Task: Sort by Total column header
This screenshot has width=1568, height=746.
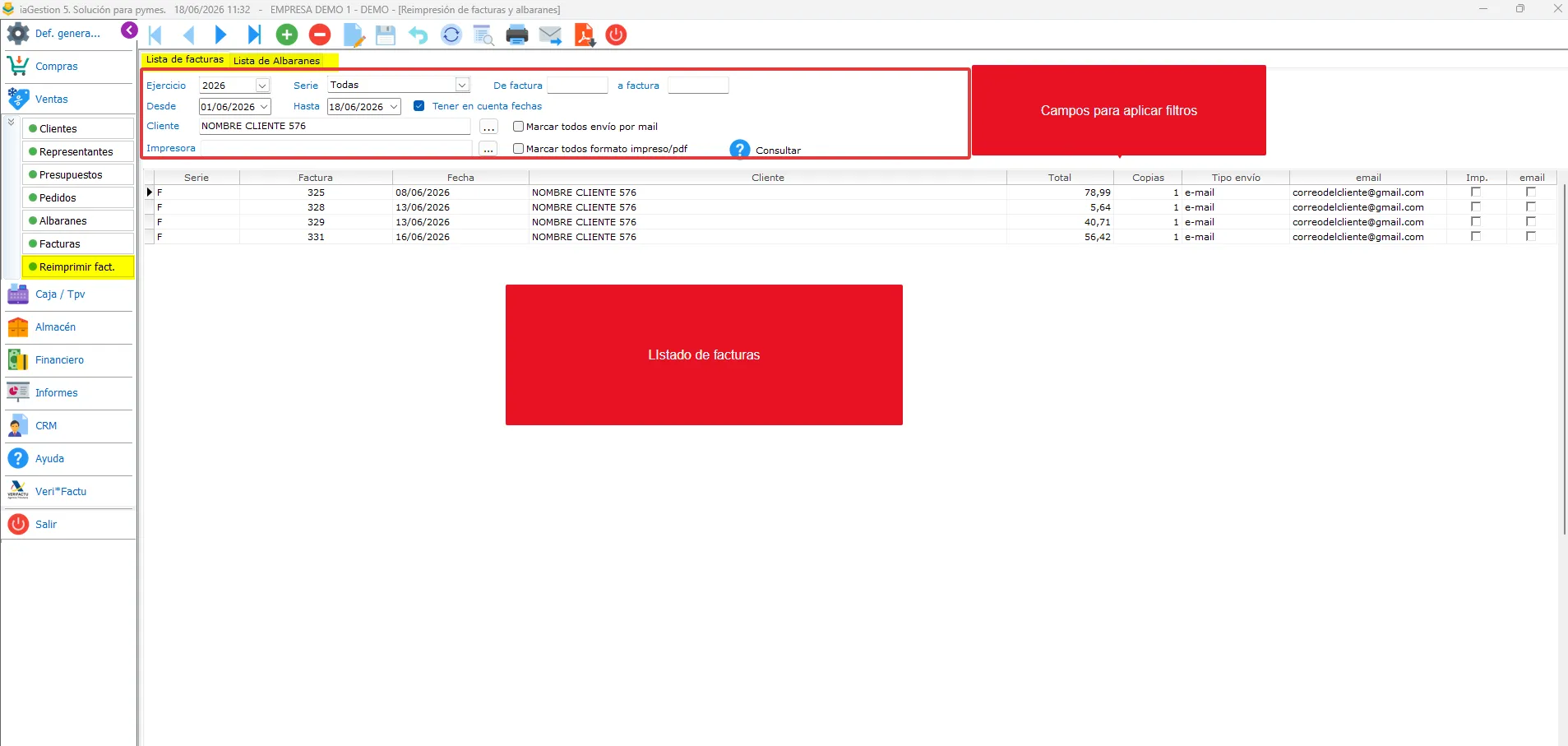Action: [1060, 177]
